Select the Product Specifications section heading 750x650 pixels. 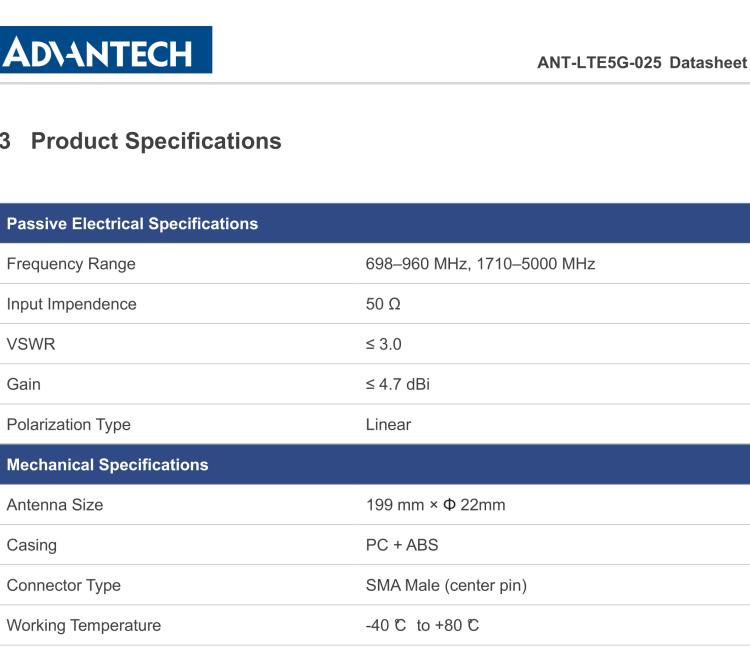click(x=155, y=141)
